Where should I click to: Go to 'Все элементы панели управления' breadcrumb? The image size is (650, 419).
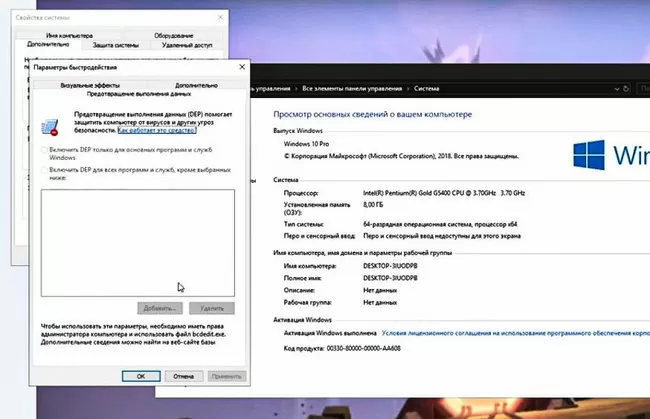(x=352, y=88)
